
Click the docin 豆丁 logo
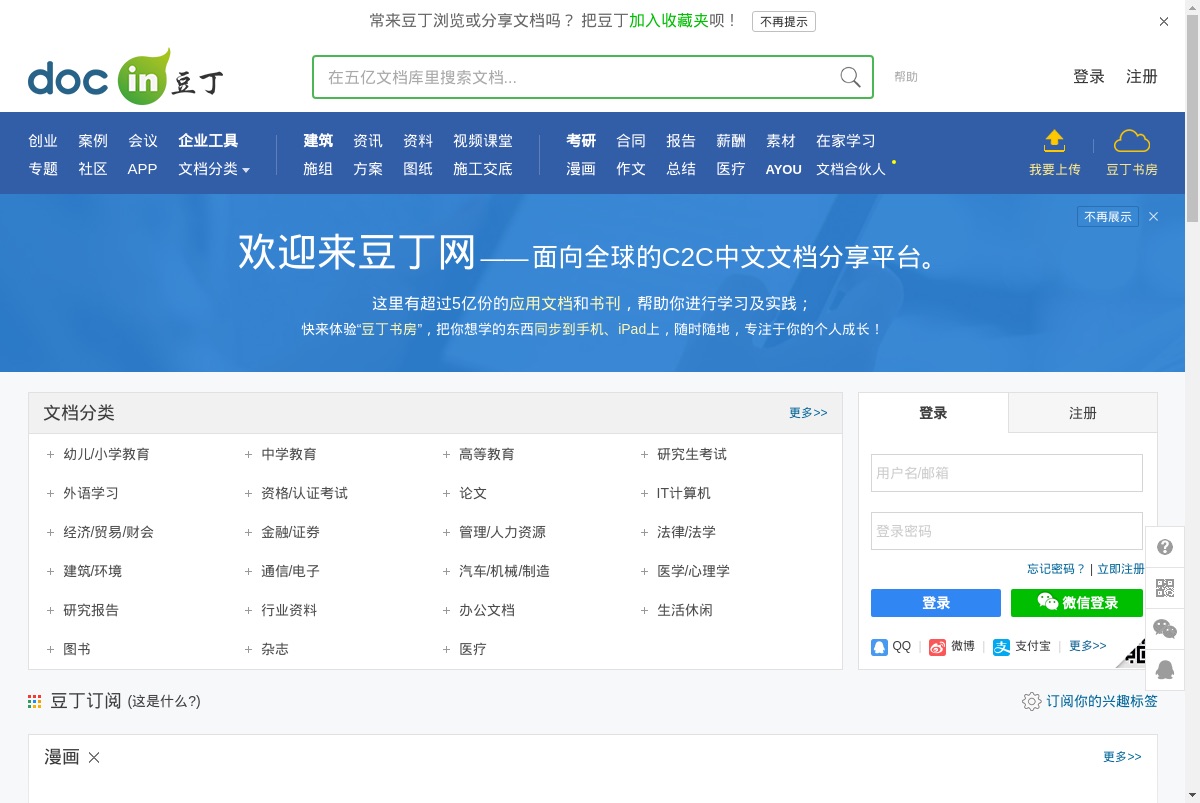coord(126,77)
